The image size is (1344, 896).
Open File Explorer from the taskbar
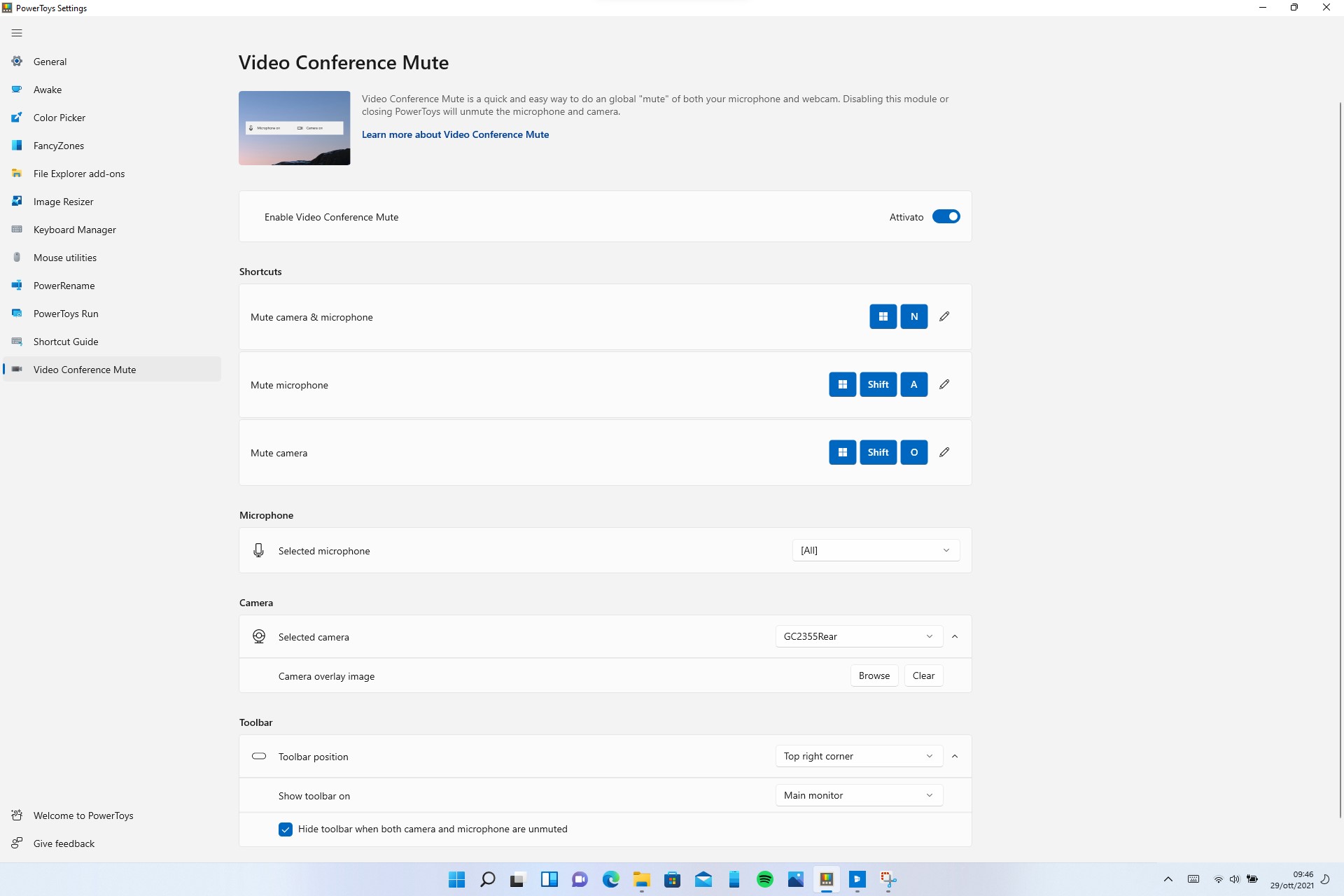coord(641,879)
